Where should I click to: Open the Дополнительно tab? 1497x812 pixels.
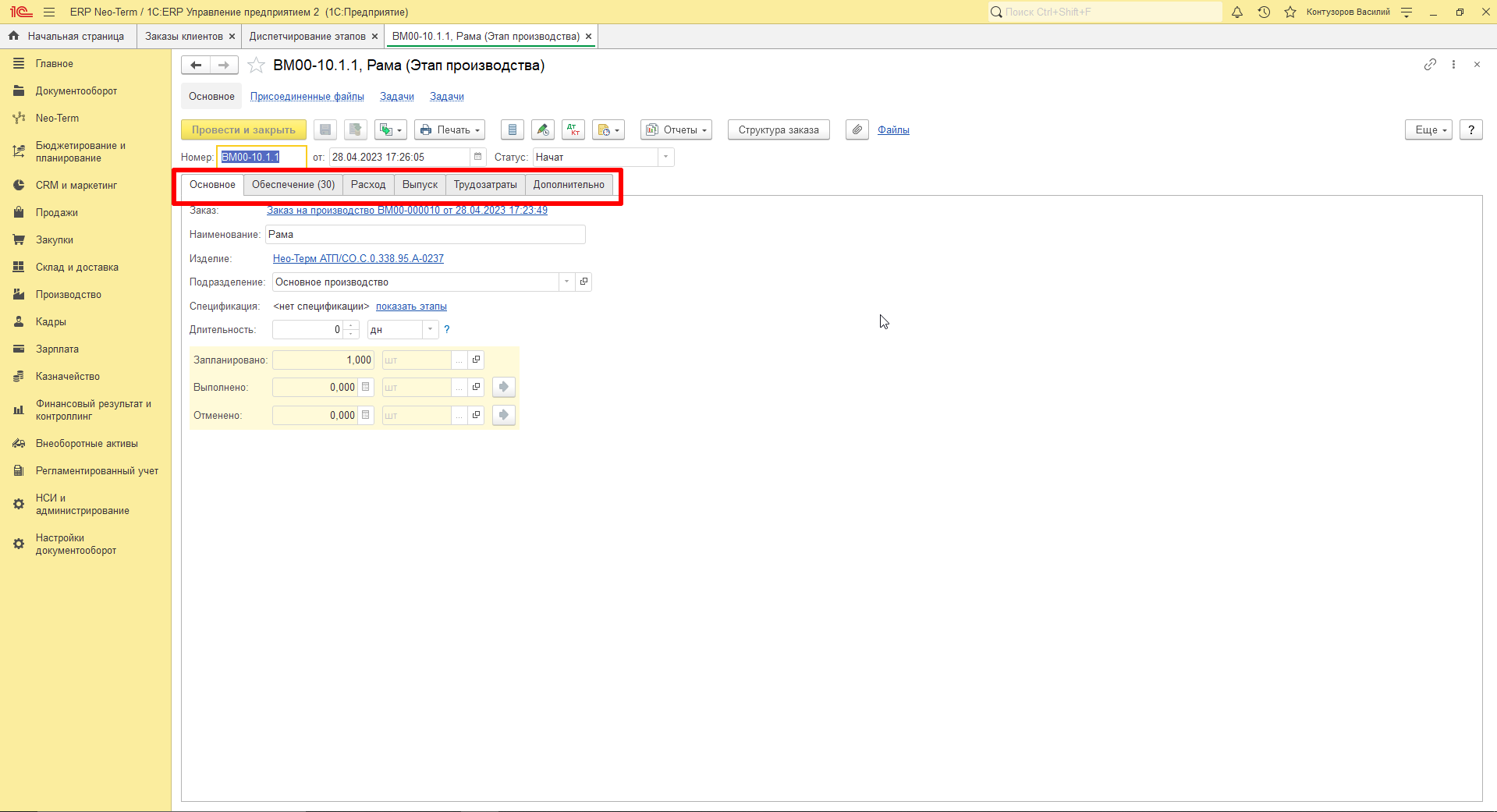tap(569, 185)
